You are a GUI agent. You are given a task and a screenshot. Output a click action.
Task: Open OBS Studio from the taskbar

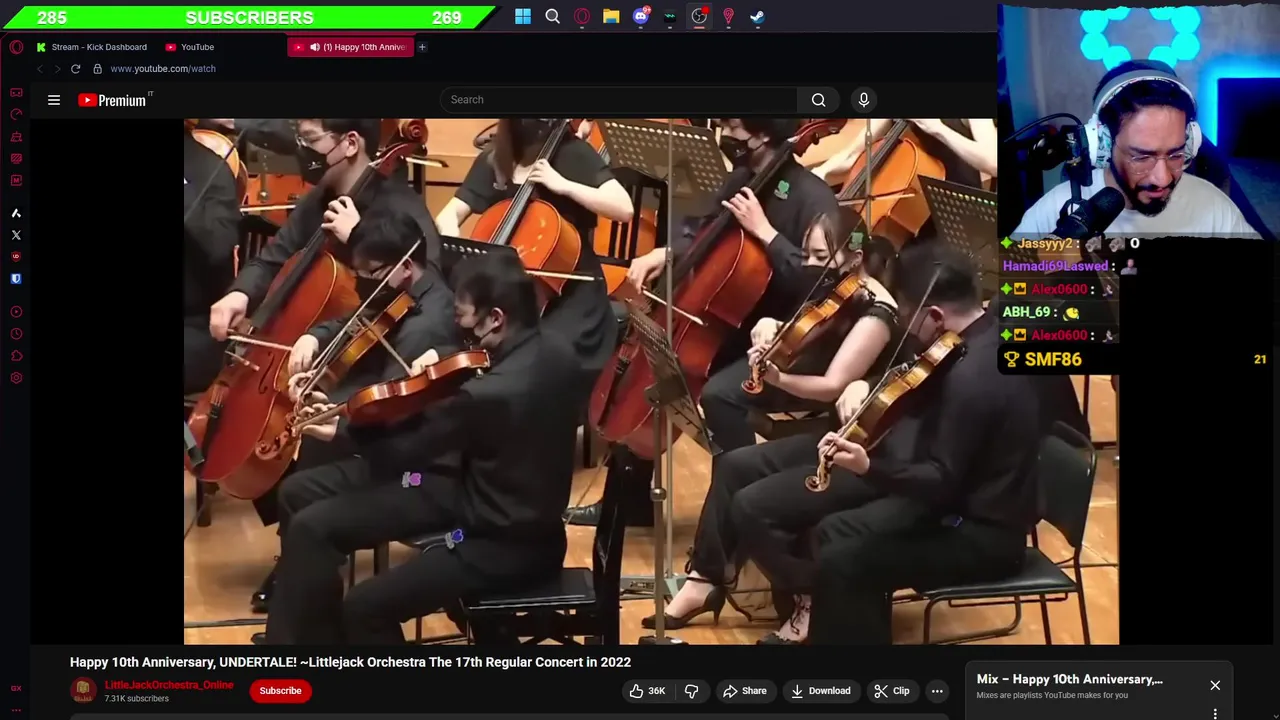[x=699, y=16]
